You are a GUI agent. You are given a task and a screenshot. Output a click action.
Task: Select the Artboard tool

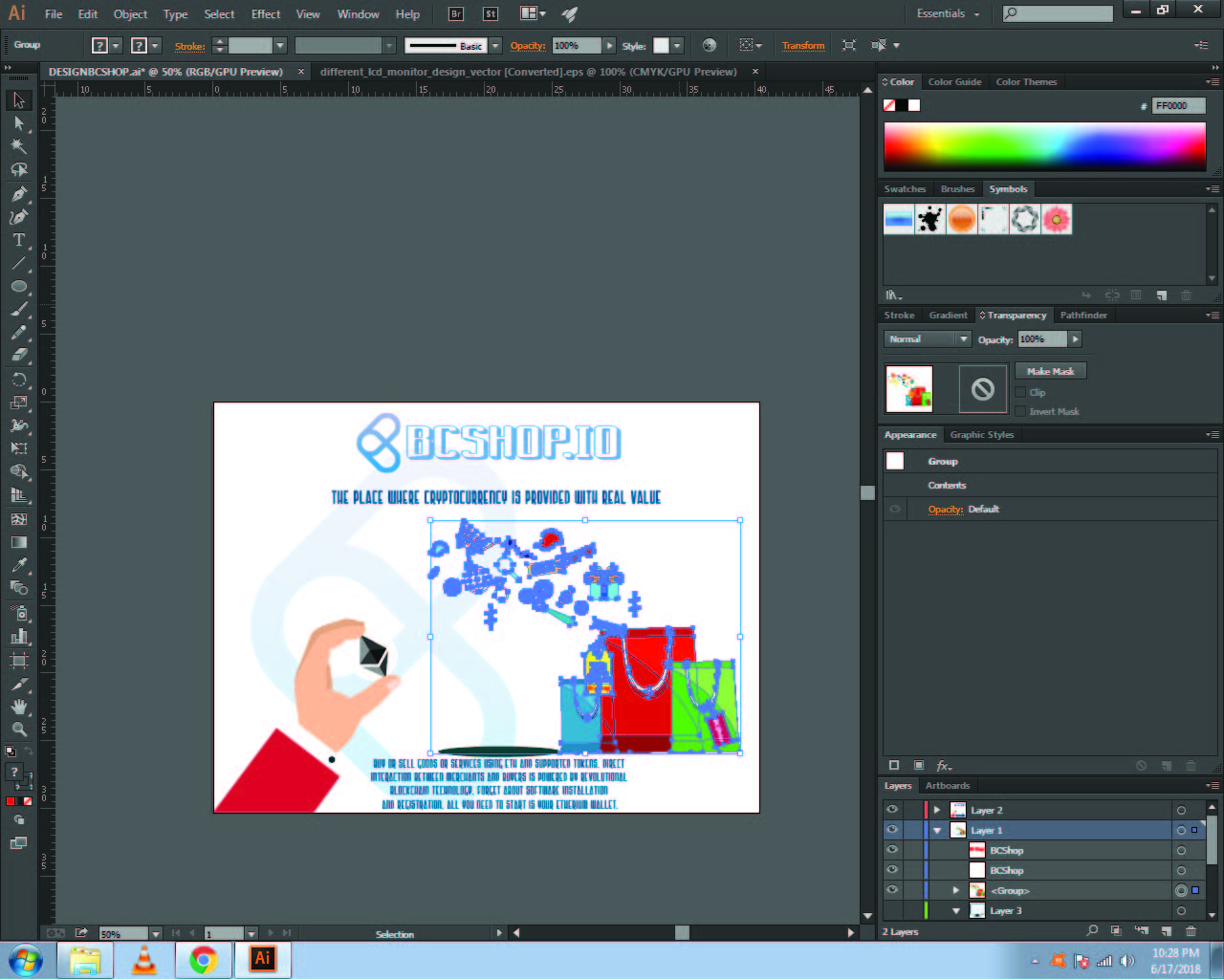19,660
